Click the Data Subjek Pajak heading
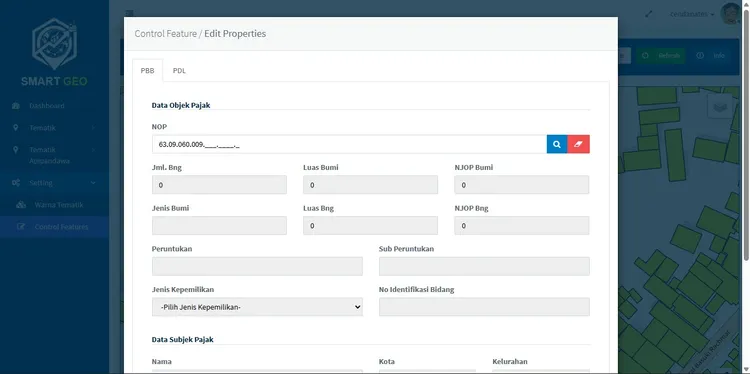 [x=183, y=339]
